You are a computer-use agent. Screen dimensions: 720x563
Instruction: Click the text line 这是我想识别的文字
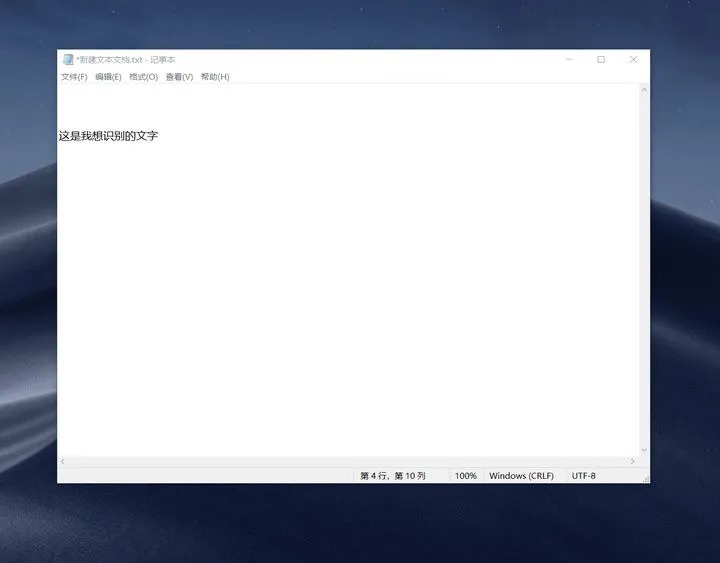(108, 135)
